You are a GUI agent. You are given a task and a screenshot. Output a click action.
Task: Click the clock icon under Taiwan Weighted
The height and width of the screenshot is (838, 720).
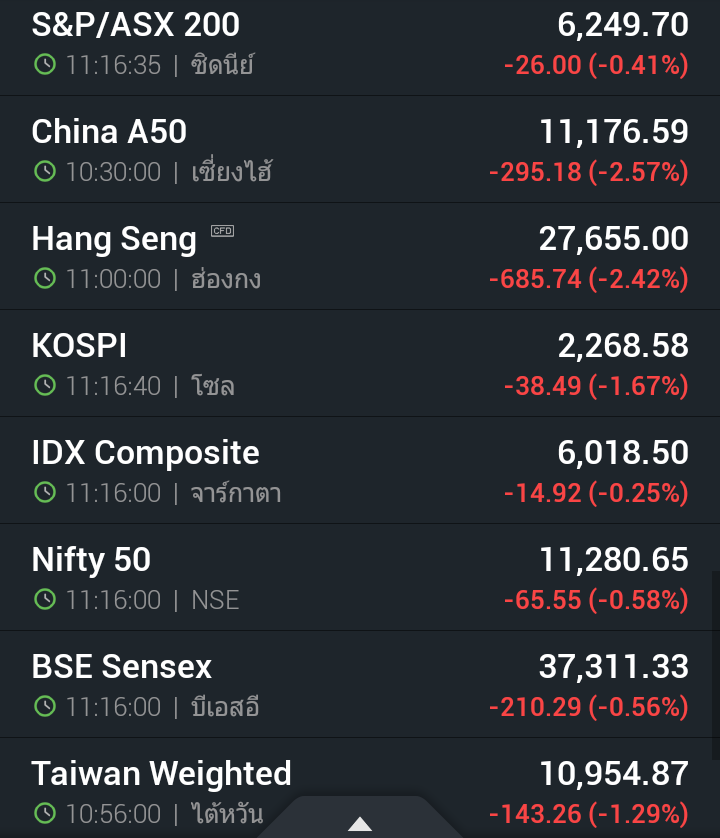point(44,814)
